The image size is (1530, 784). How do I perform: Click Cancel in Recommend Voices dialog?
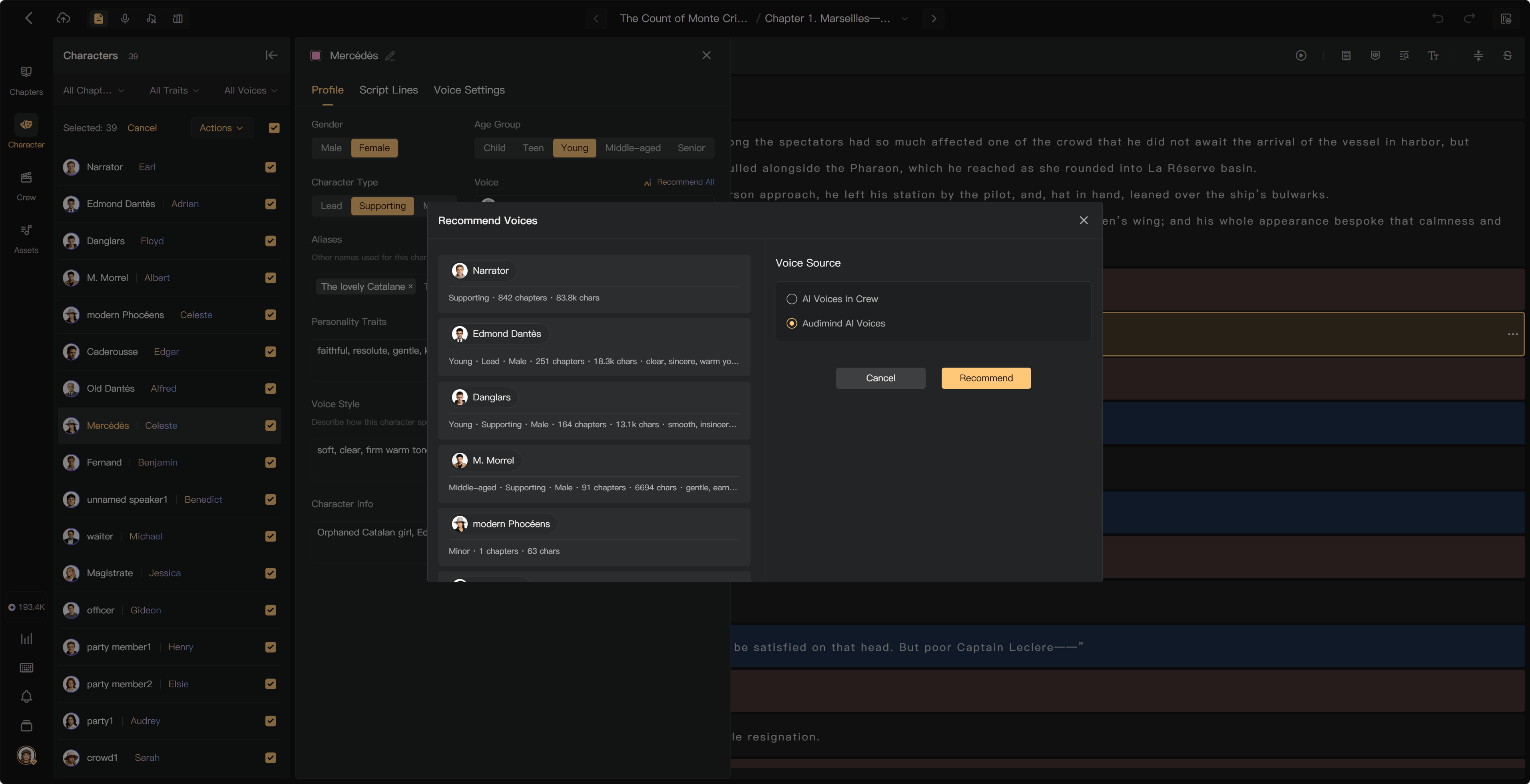(880, 378)
